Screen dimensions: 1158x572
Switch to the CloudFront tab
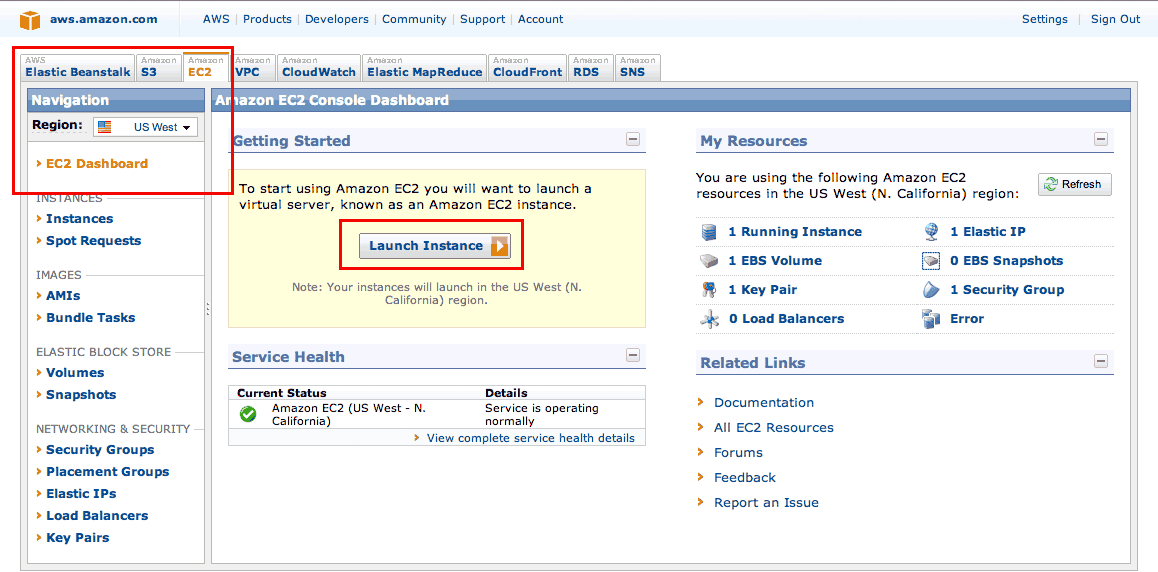coord(528,67)
